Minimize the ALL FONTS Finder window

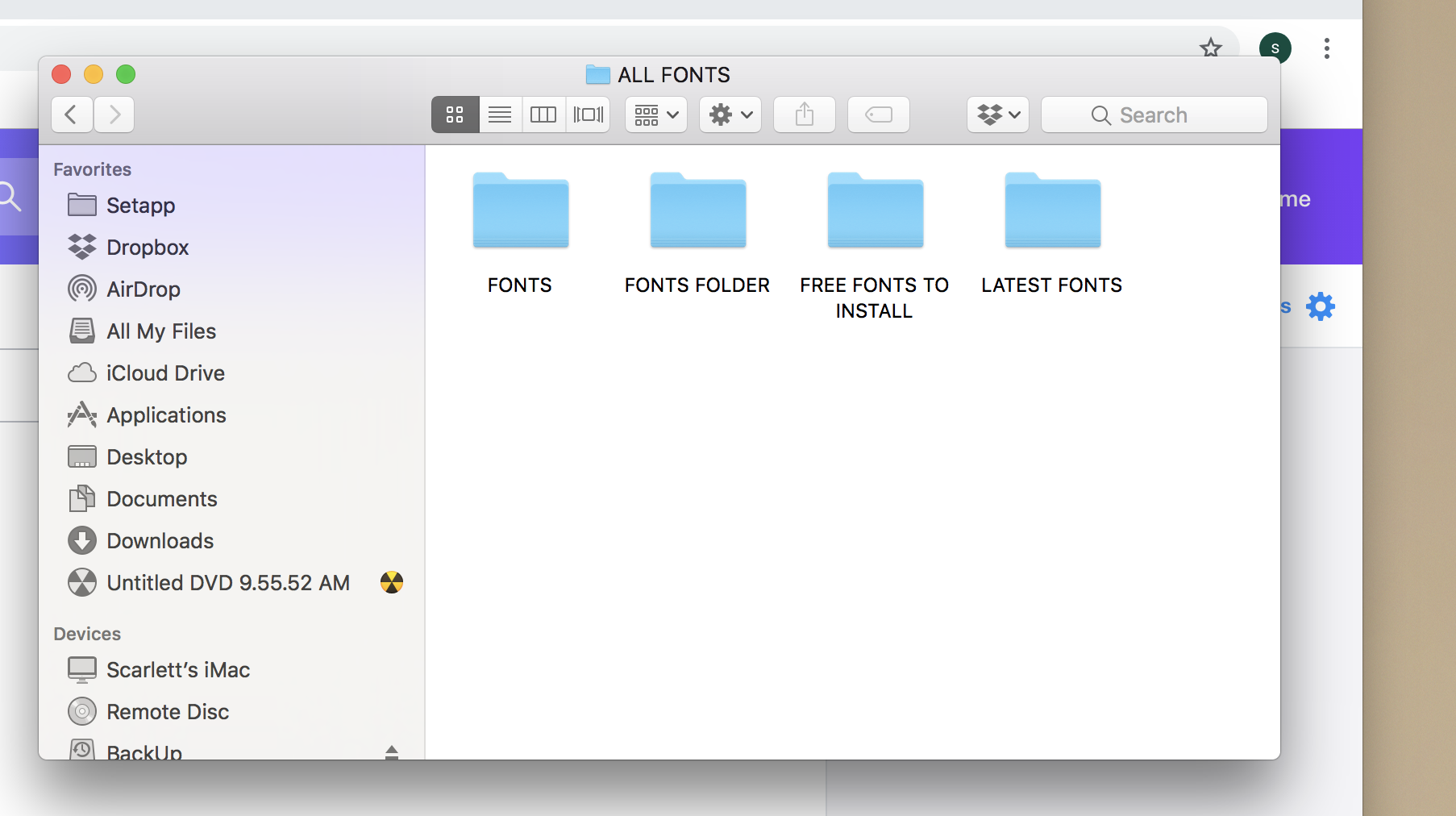pos(94,74)
